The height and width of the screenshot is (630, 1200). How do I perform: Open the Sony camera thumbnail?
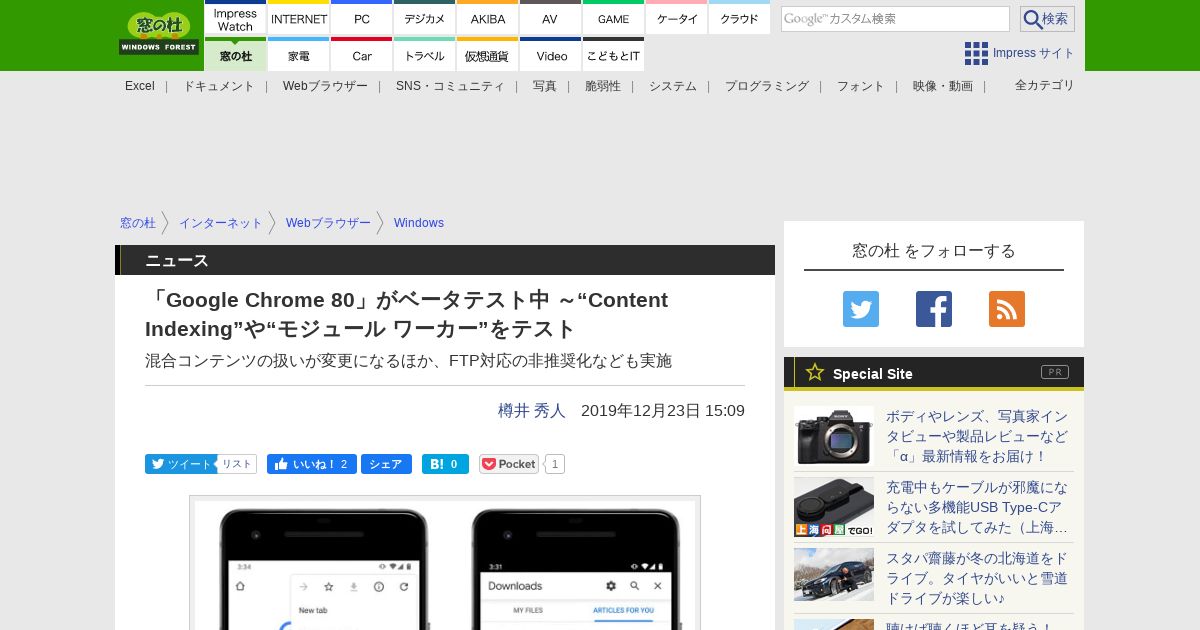[834, 436]
